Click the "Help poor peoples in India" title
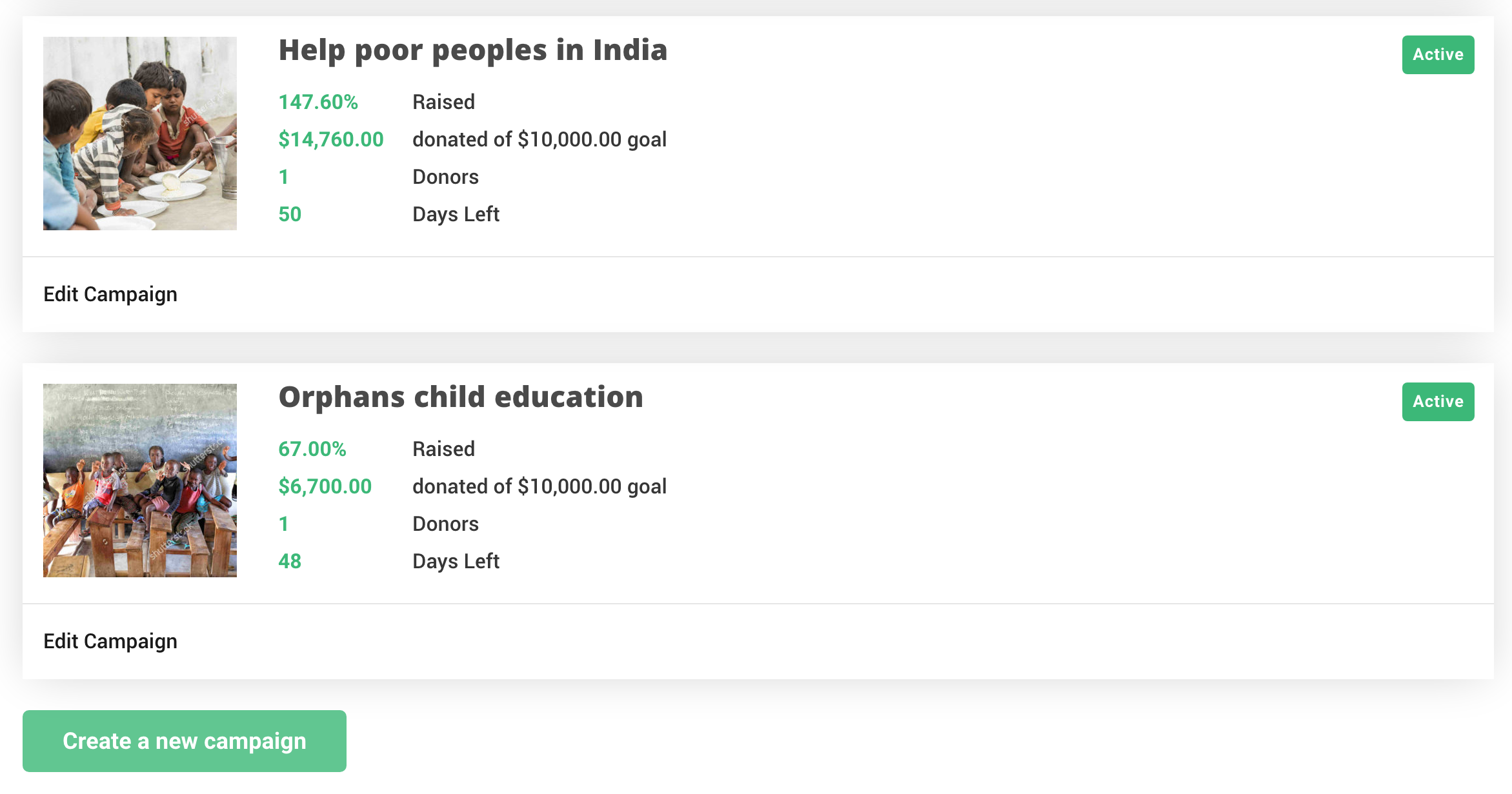The image size is (1512, 794). [473, 50]
